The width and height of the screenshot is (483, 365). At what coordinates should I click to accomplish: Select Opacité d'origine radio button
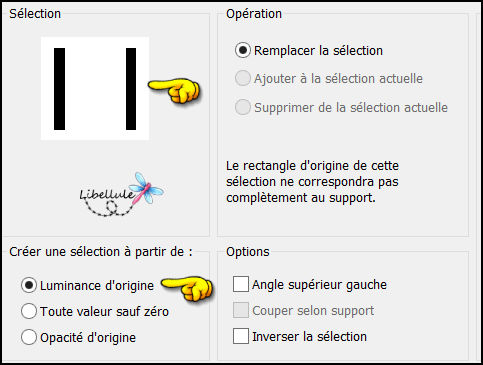(29, 337)
